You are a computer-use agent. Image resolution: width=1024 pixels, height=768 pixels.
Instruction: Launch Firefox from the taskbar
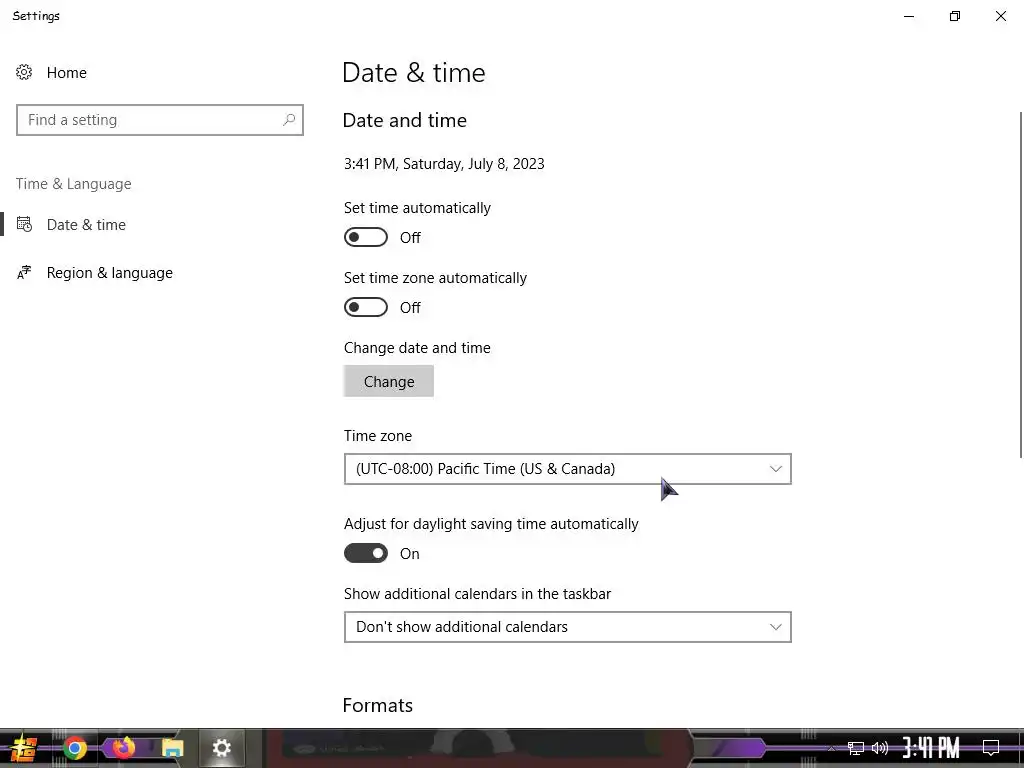click(123, 748)
